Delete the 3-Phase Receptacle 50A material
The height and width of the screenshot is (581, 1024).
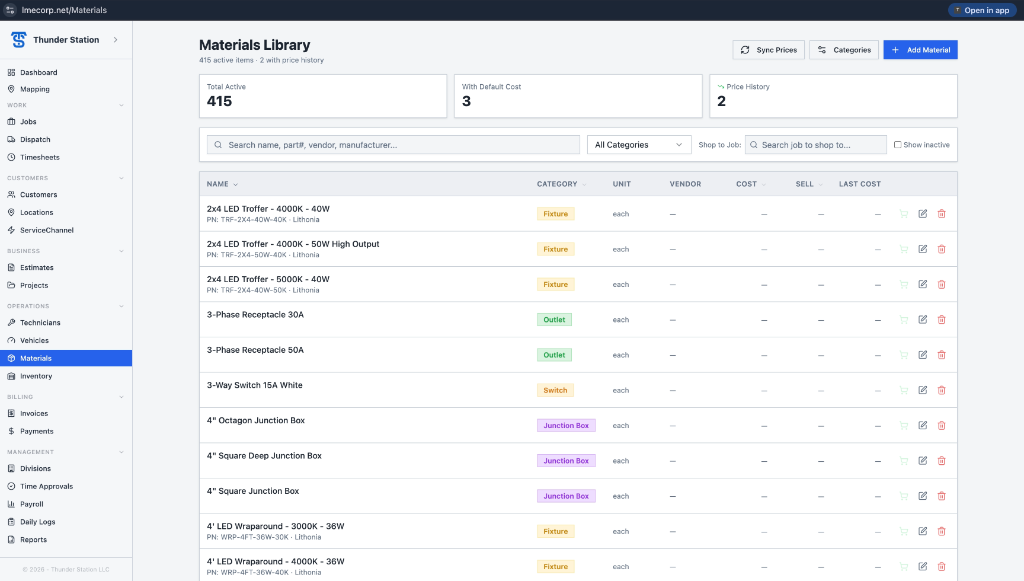click(x=942, y=354)
